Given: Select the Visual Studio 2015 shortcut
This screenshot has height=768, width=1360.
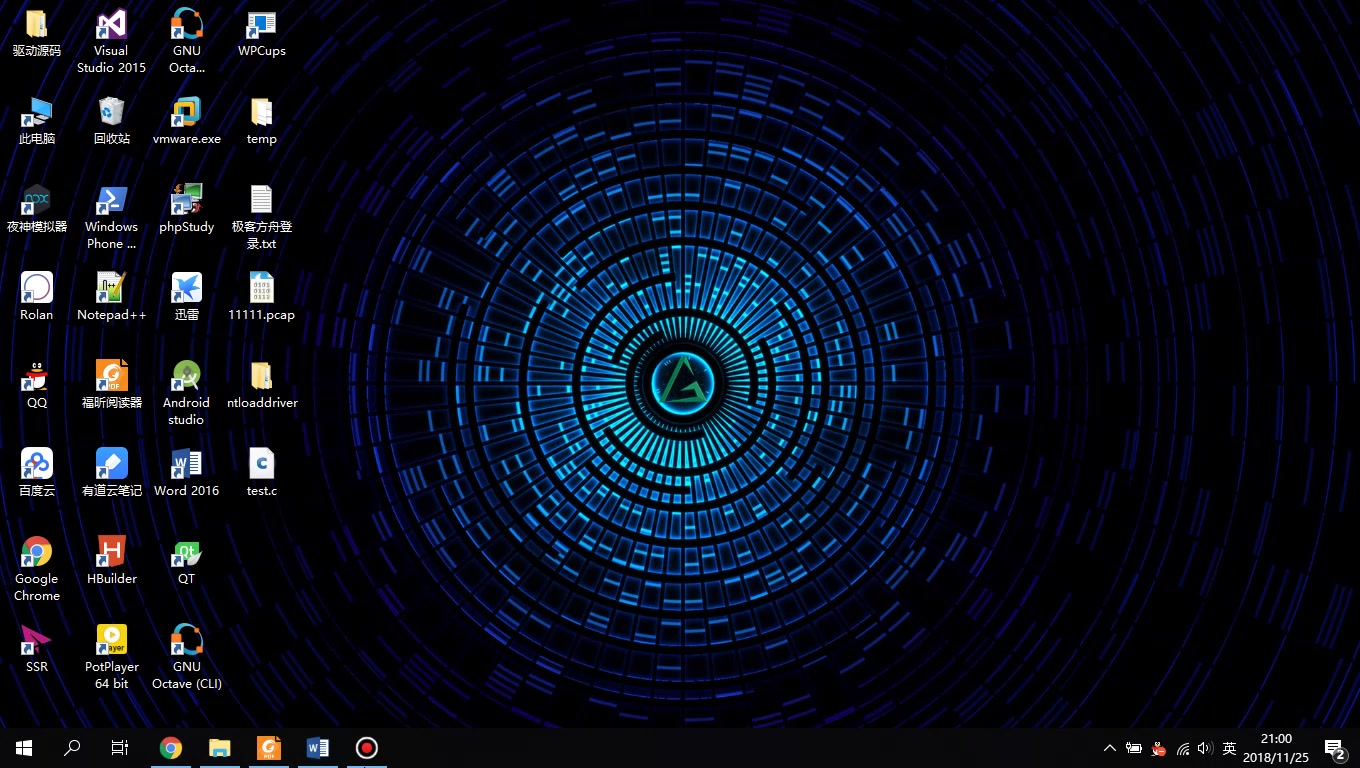Looking at the screenshot, I should coord(111,25).
